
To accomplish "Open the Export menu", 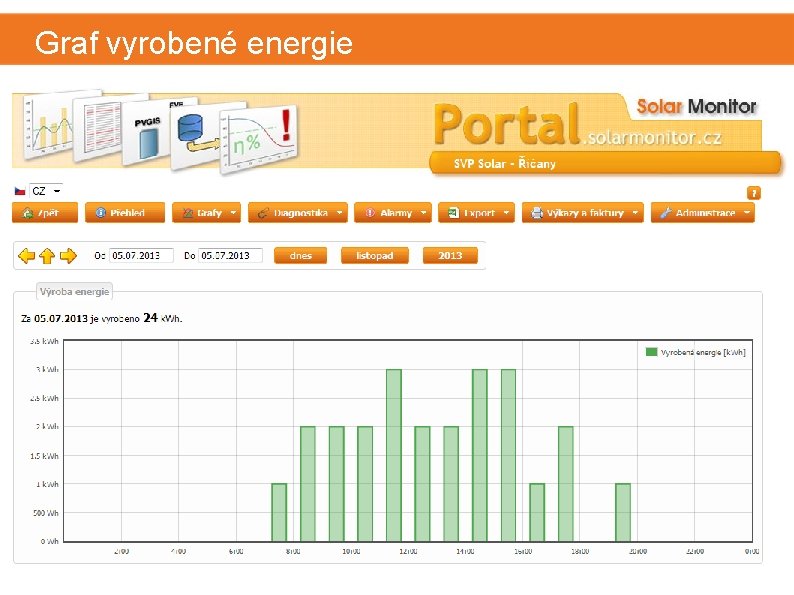I will coord(476,213).
